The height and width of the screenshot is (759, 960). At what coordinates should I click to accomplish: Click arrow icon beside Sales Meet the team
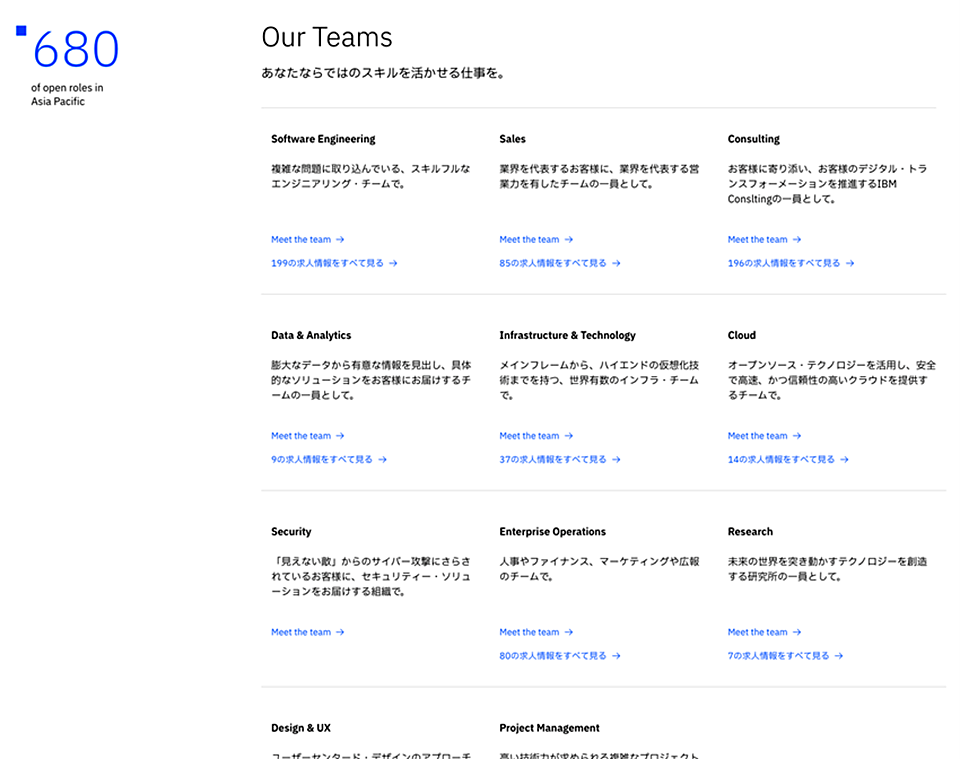click(x=569, y=240)
